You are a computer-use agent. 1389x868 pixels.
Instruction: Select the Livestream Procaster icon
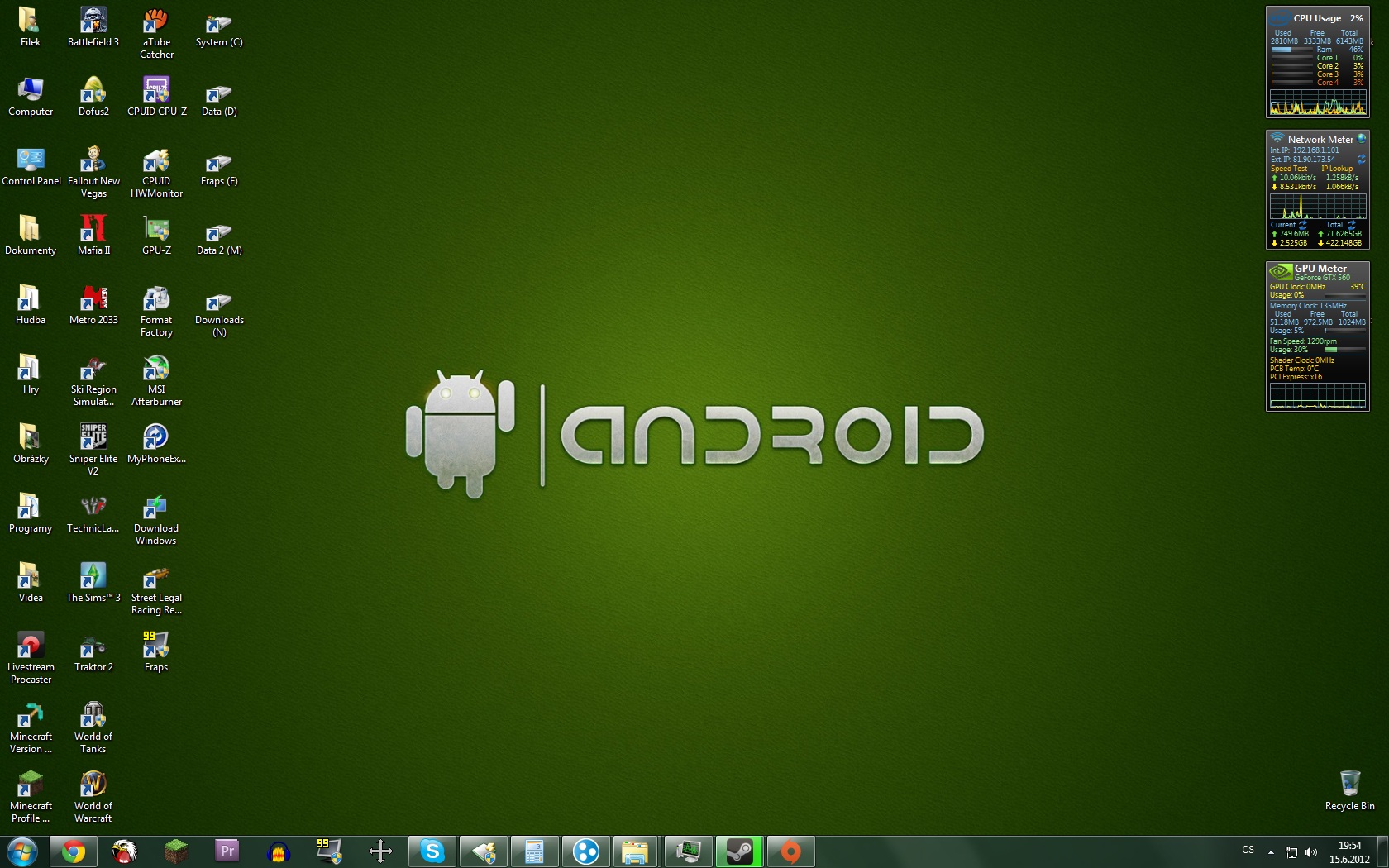tap(31, 658)
